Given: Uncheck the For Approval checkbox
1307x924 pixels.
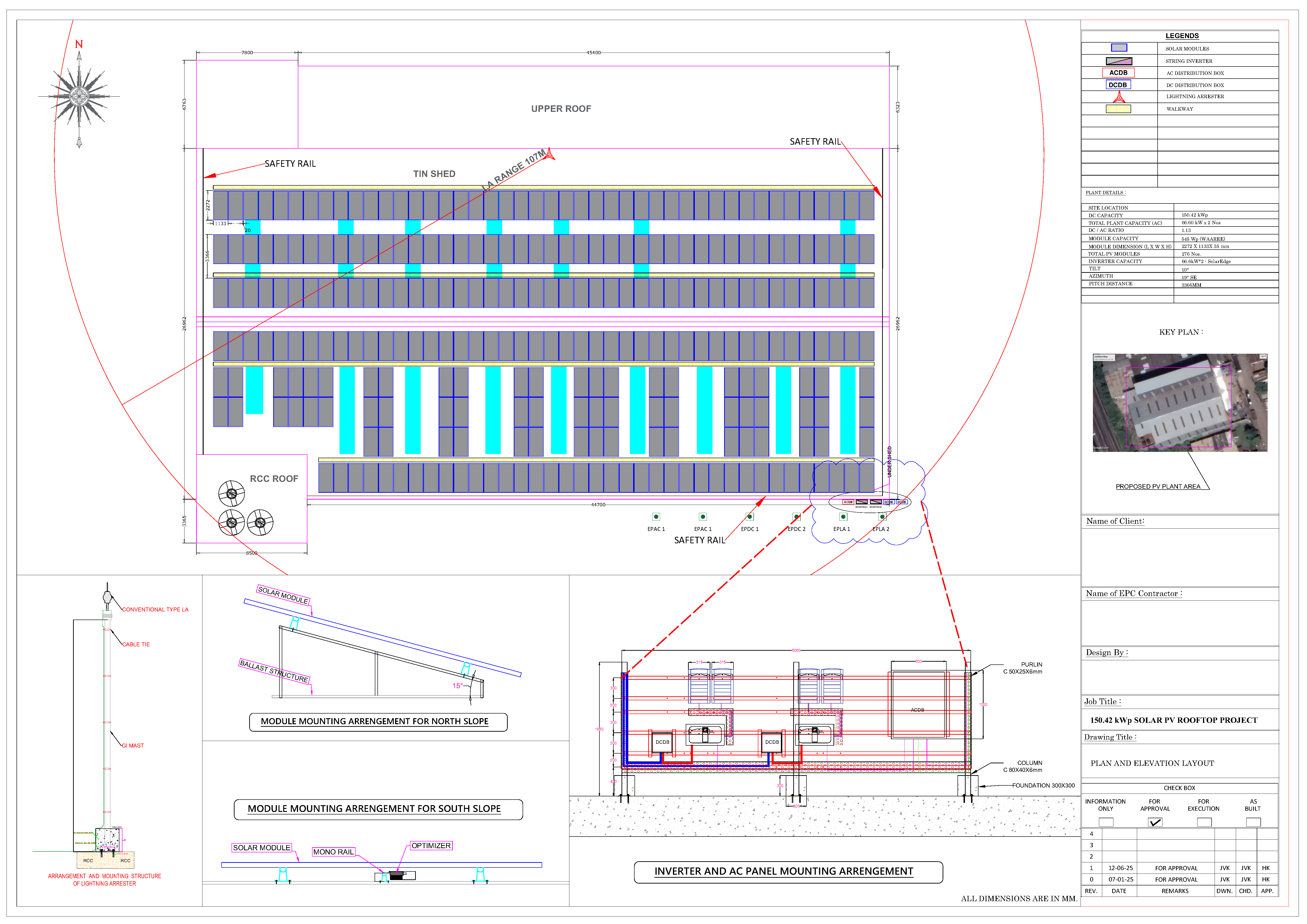Looking at the screenshot, I should coord(1155,822).
